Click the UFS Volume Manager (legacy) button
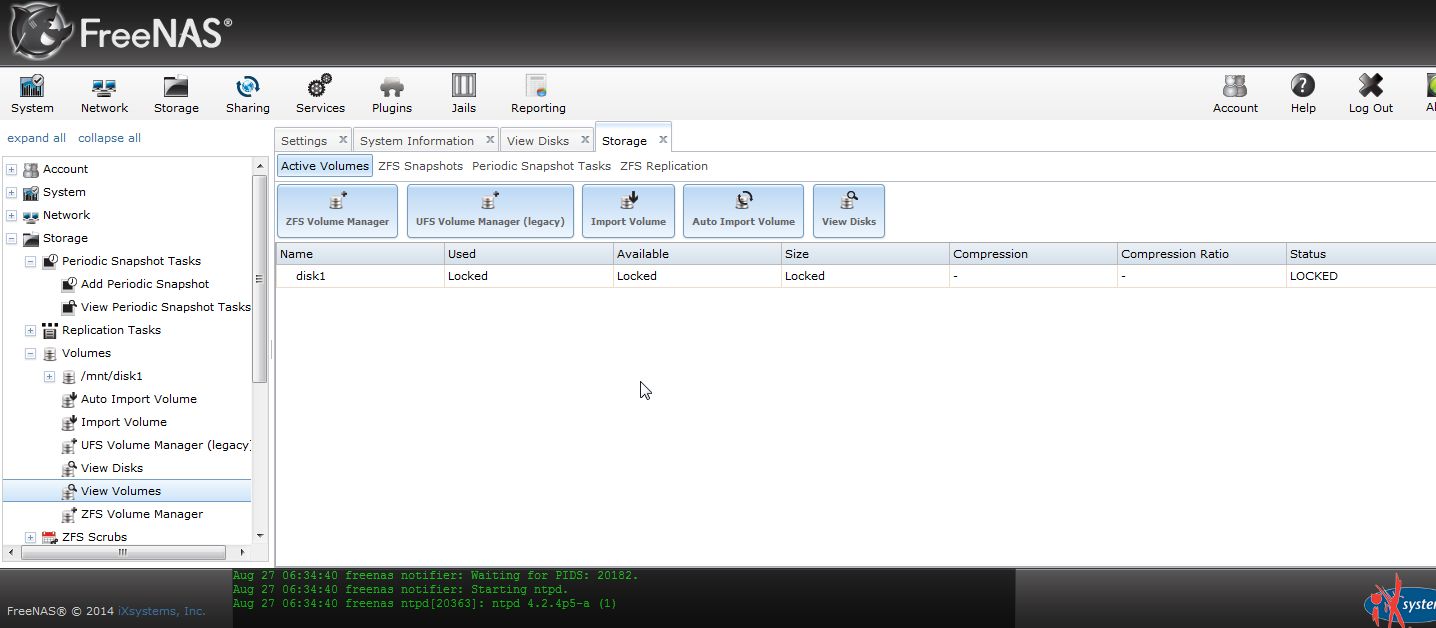 pos(490,211)
